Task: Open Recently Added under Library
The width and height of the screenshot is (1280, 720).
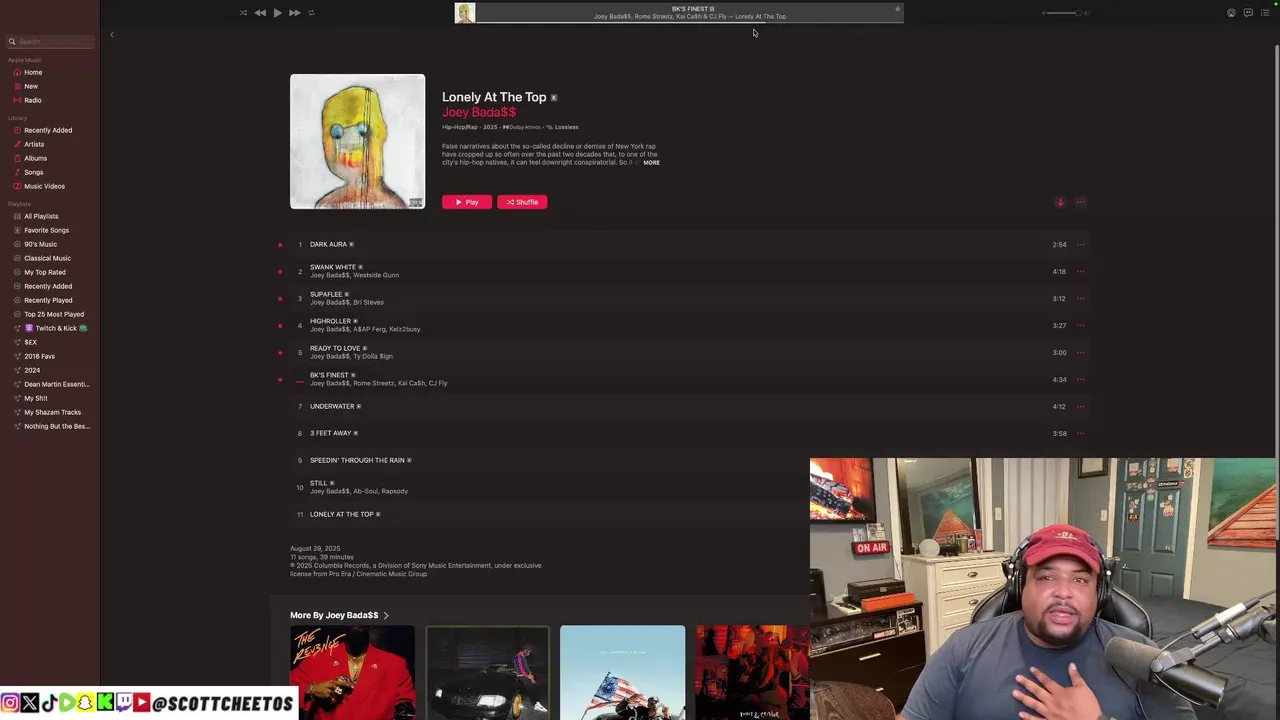Action: pos(48,130)
